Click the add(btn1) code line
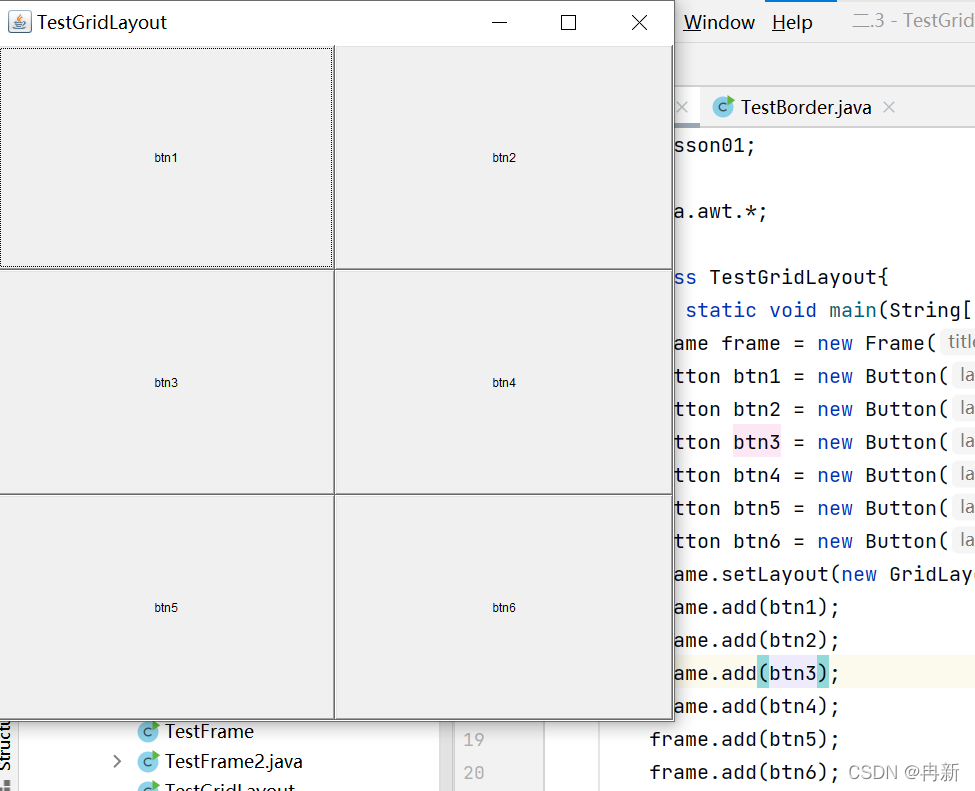 [x=757, y=607]
